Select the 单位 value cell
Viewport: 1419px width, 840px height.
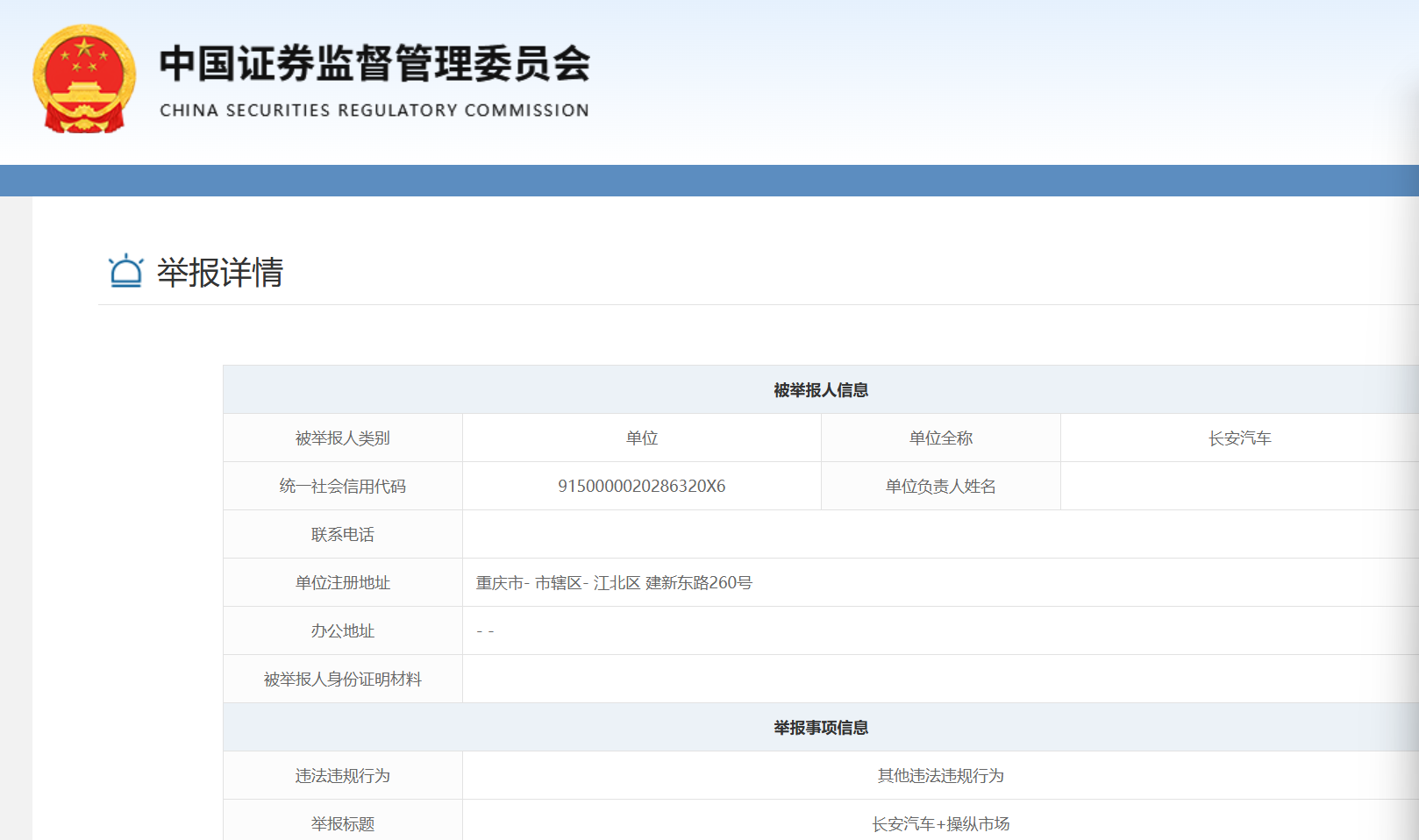[642, 438]
